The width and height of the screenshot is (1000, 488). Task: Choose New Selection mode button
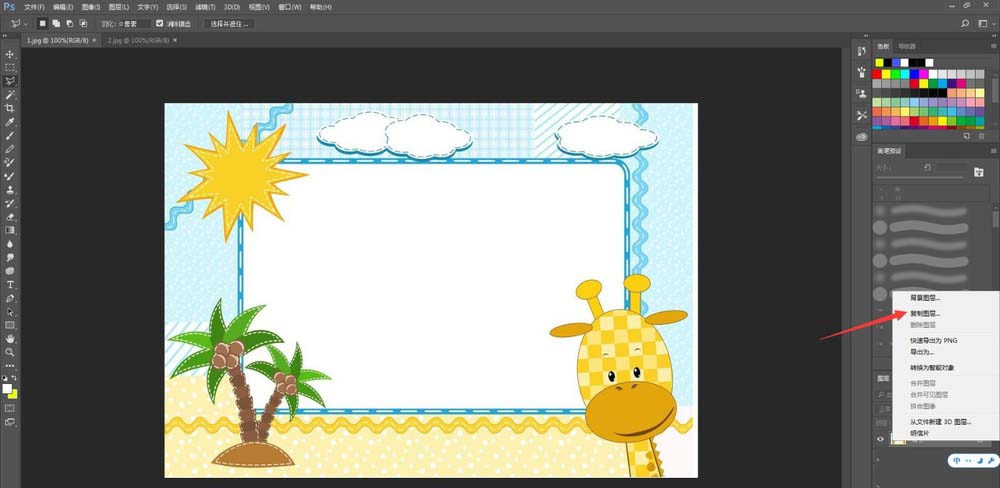(43, 24)
